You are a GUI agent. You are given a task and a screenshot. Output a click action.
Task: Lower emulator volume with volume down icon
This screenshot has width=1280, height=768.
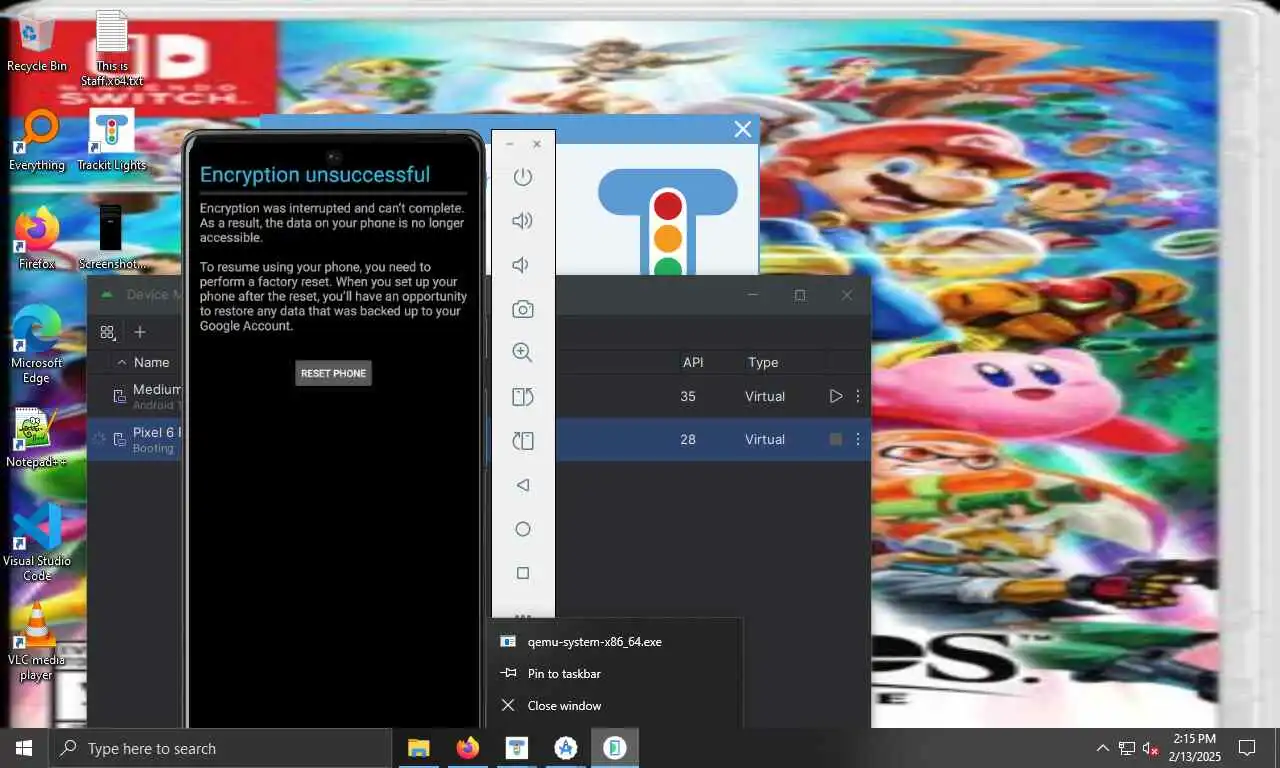(x=520, y=265)
